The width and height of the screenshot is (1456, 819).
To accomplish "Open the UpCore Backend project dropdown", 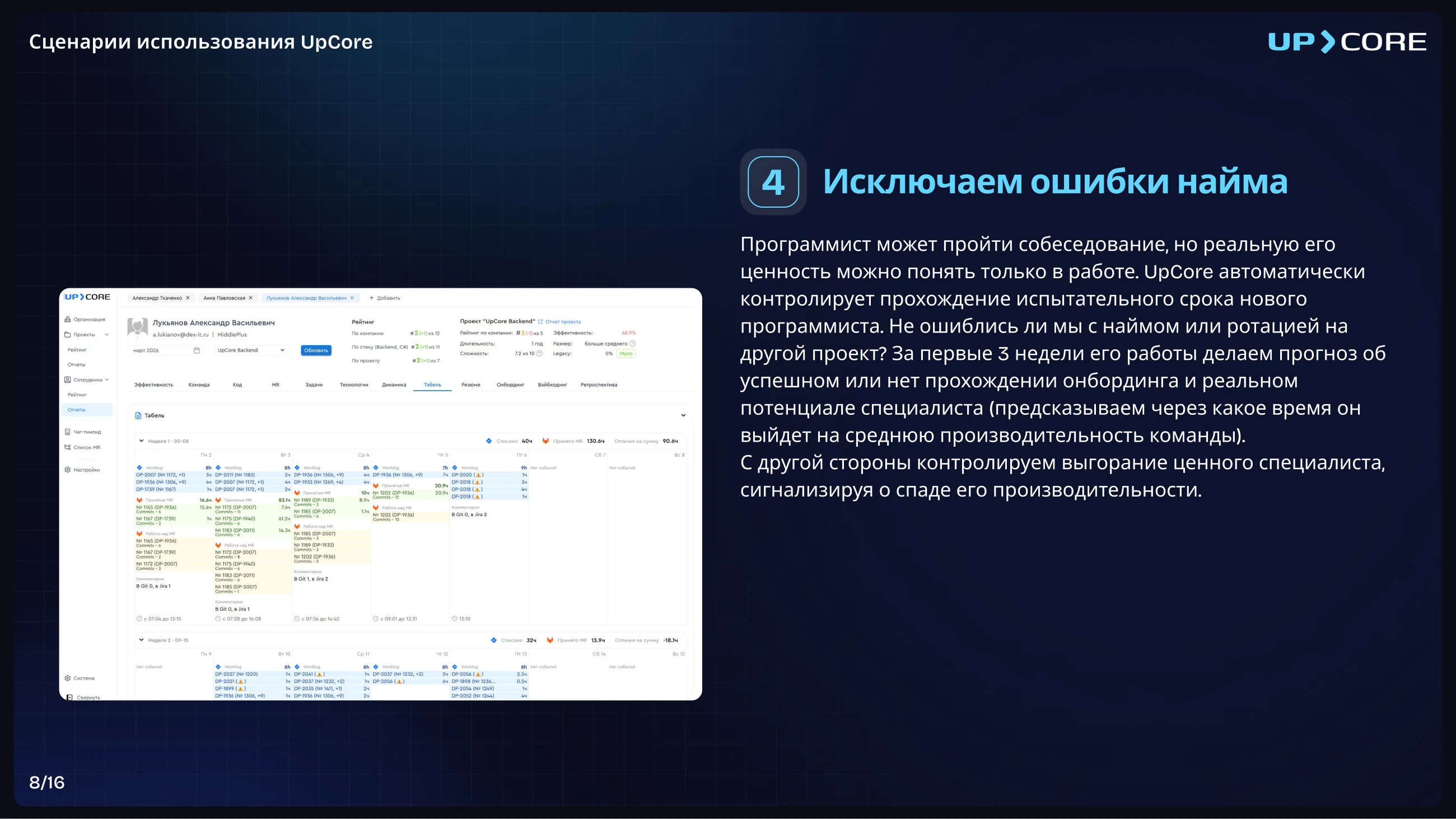I will click(251, 350).
